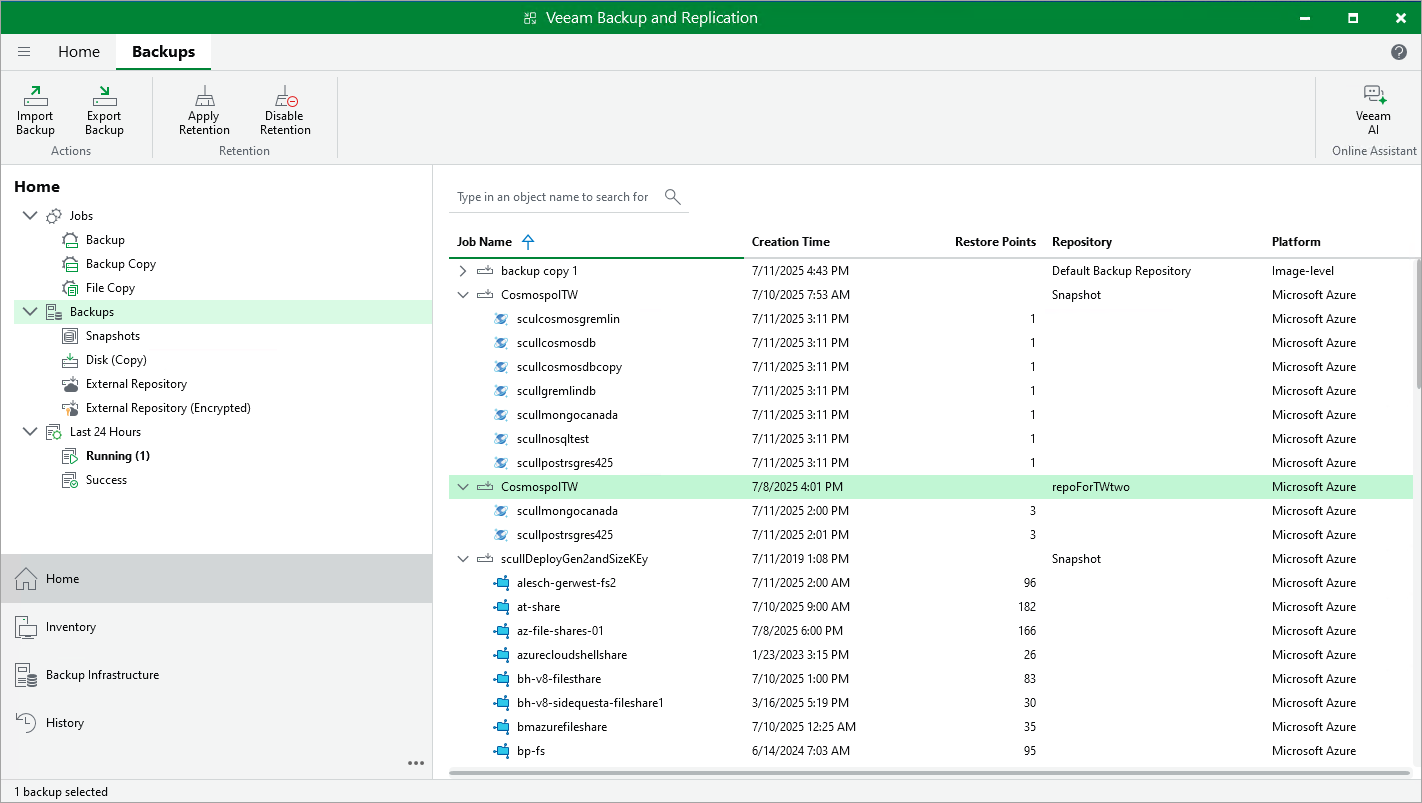Click the at-share file share icon
The image size is (1422, 803).
pos(501,607)
